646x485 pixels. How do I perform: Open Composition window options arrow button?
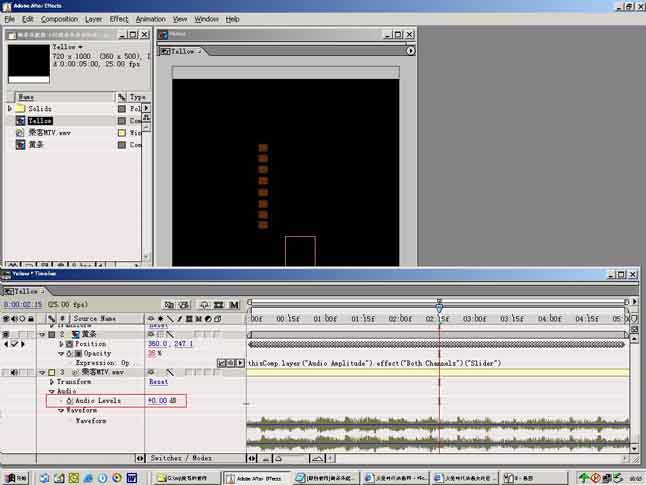pyautogui.click(x=410, y=51)
